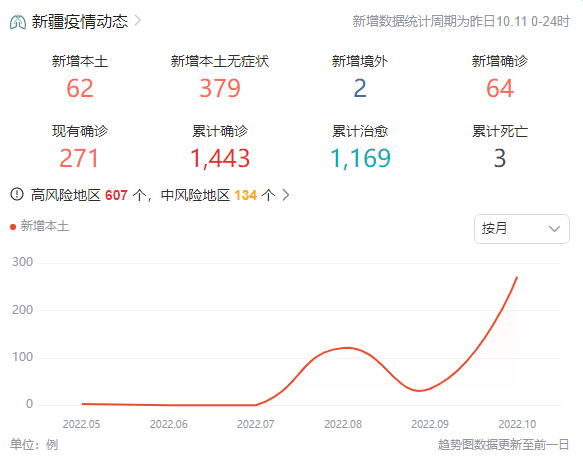Click the statistics period note 新增数据统计周期为昨日10.11 0-24时
The height and width of the screenshot is (471, 583).
tap(461, 22)
